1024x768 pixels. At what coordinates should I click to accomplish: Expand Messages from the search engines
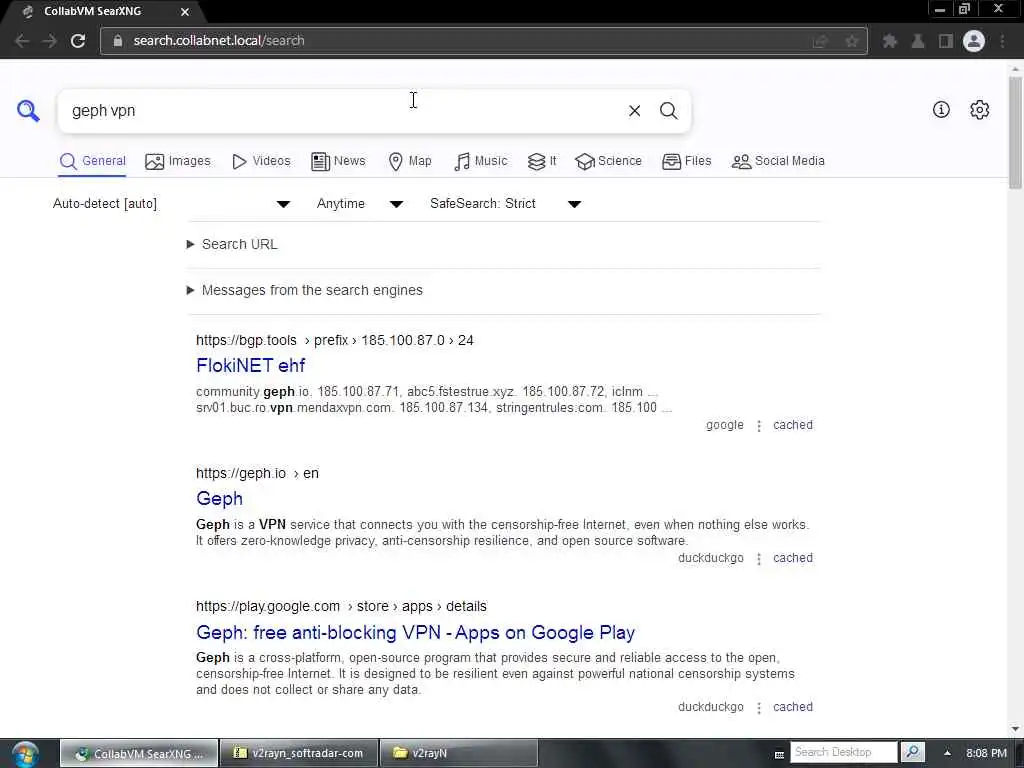[x=305, y=290]
